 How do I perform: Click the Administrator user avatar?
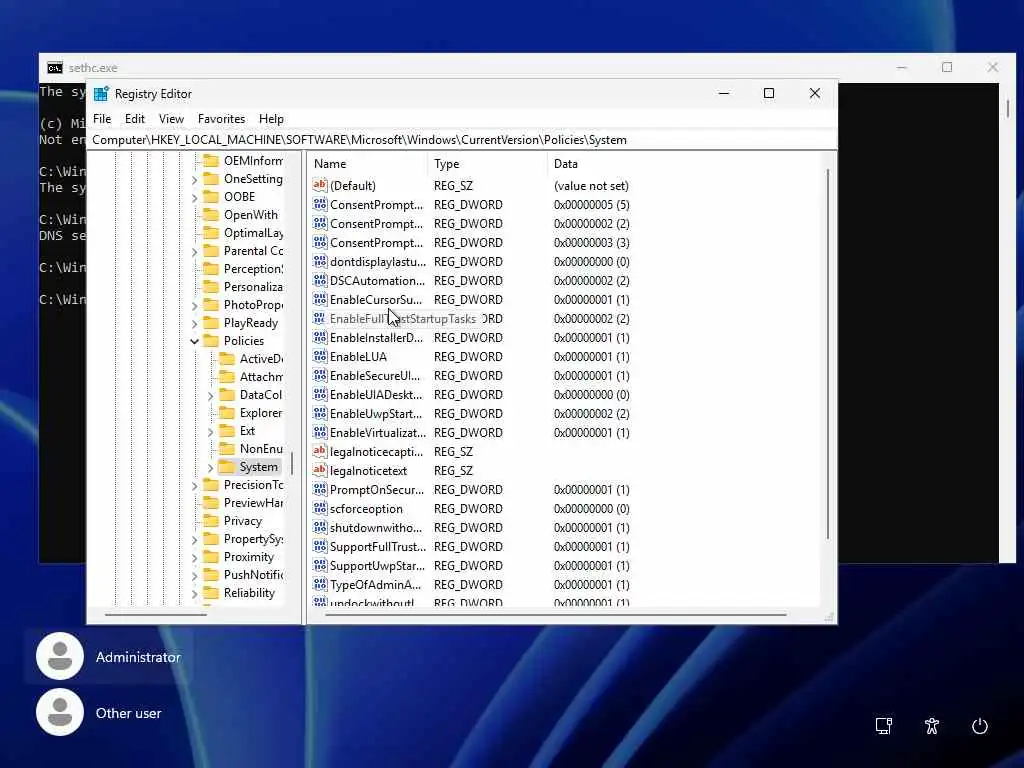[x=60, y=656]
